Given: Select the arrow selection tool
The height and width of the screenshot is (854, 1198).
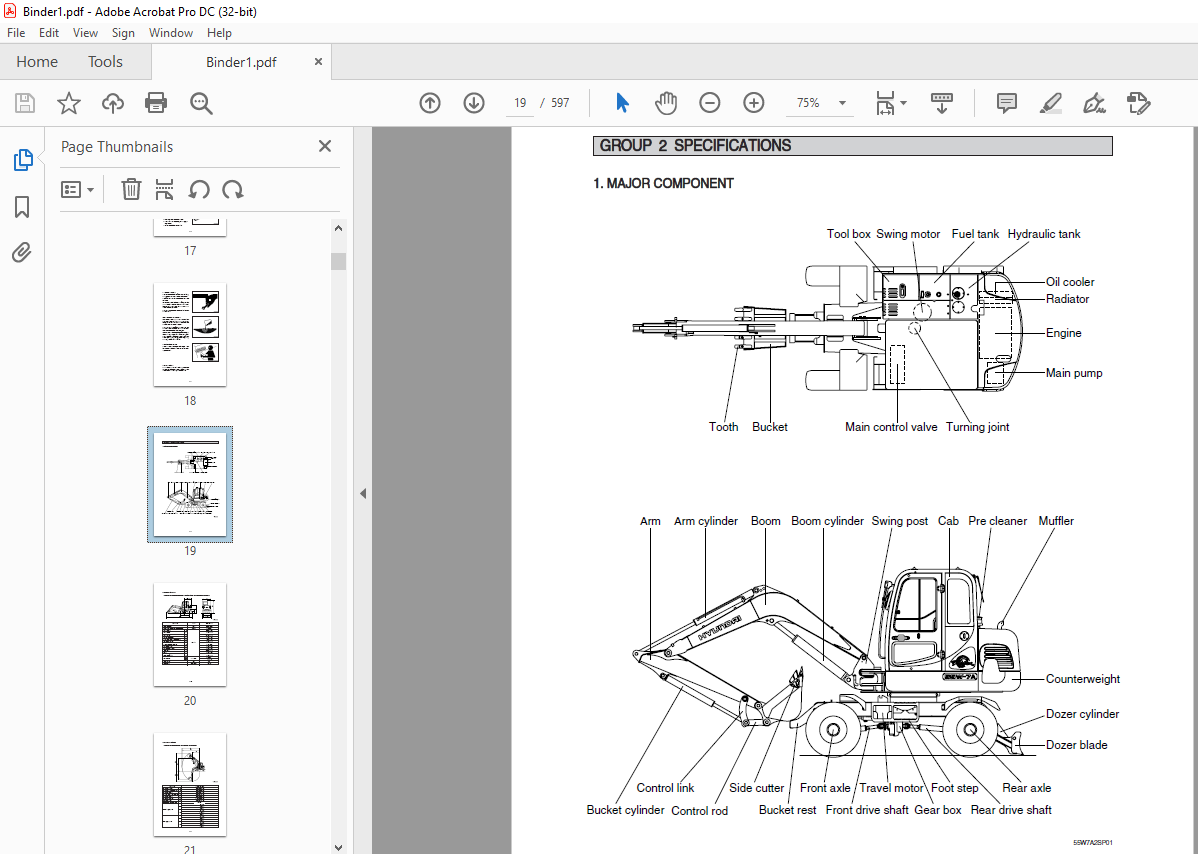Looking at the screenshot, I should coord(623,102).
